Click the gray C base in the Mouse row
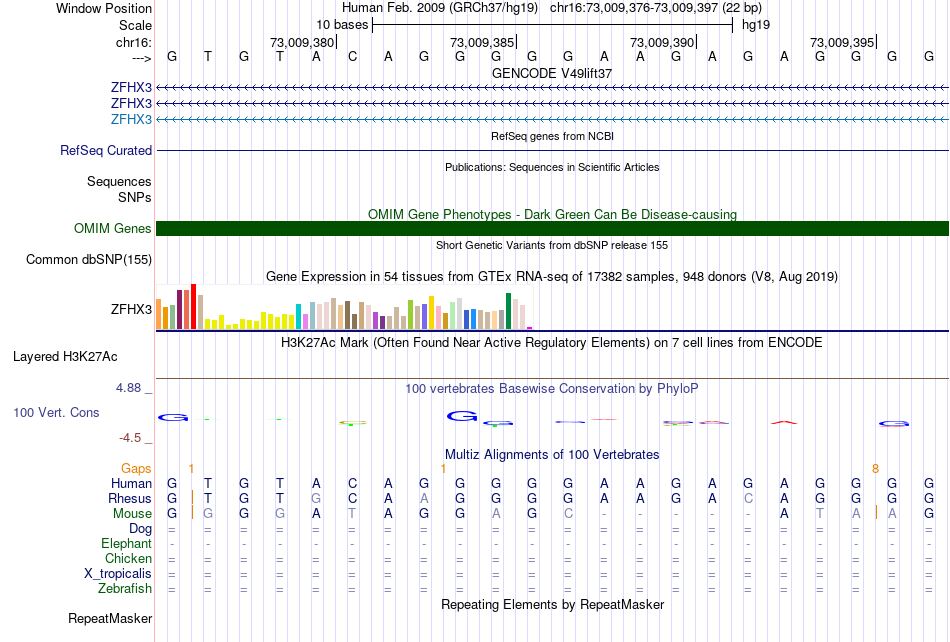950x642 pixels. point(568,514)
